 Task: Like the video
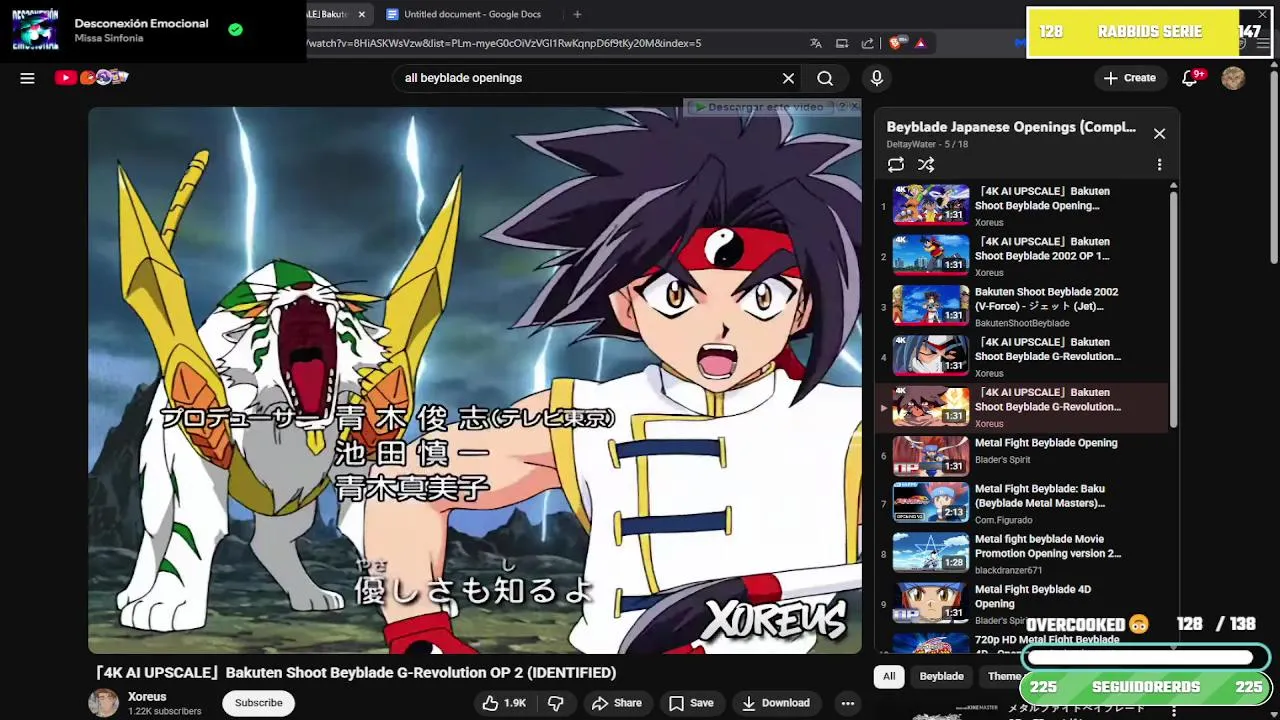click(x=505, y=703)
